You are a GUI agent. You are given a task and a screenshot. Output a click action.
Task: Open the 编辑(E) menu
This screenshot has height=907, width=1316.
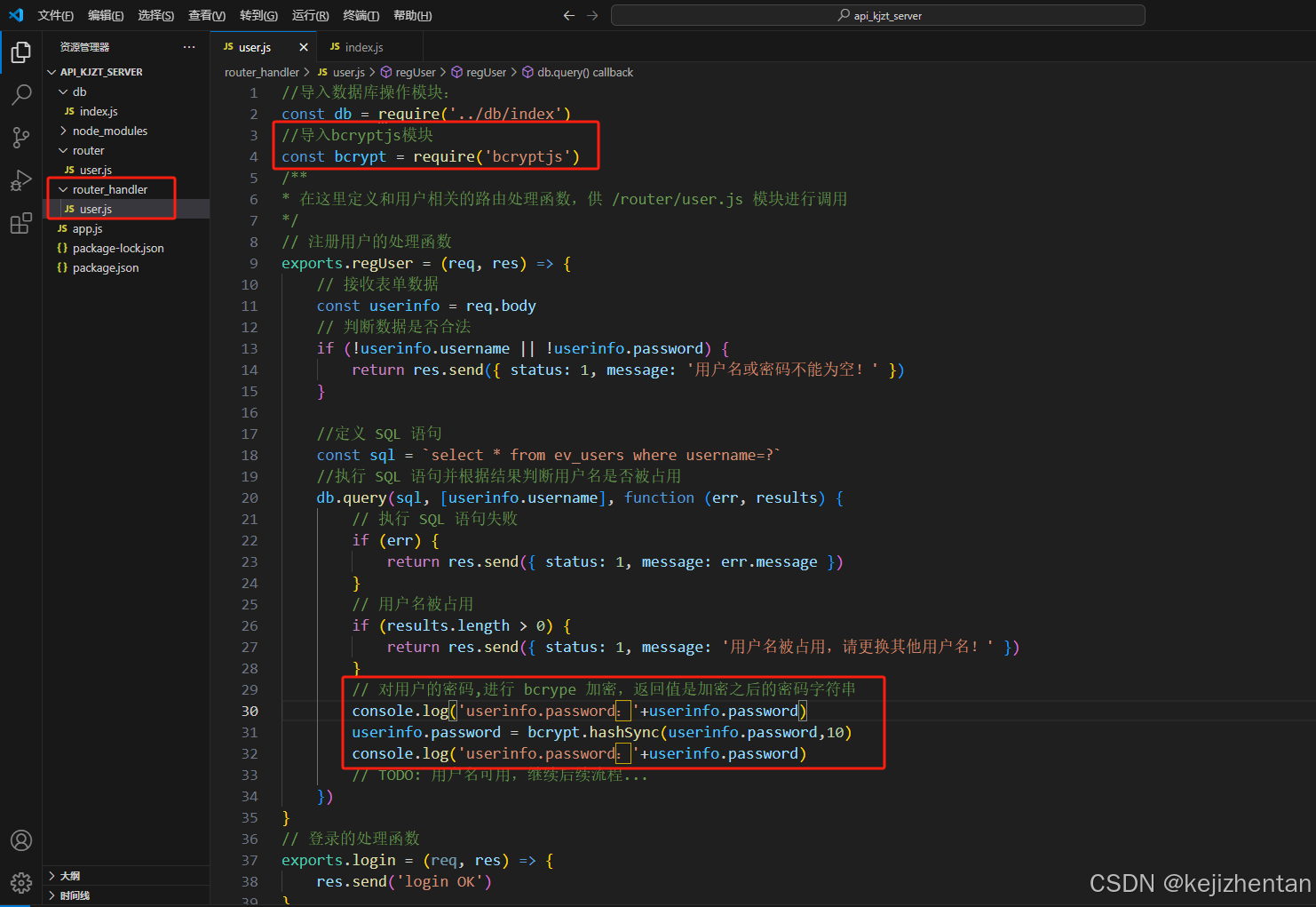coord(106,15)
